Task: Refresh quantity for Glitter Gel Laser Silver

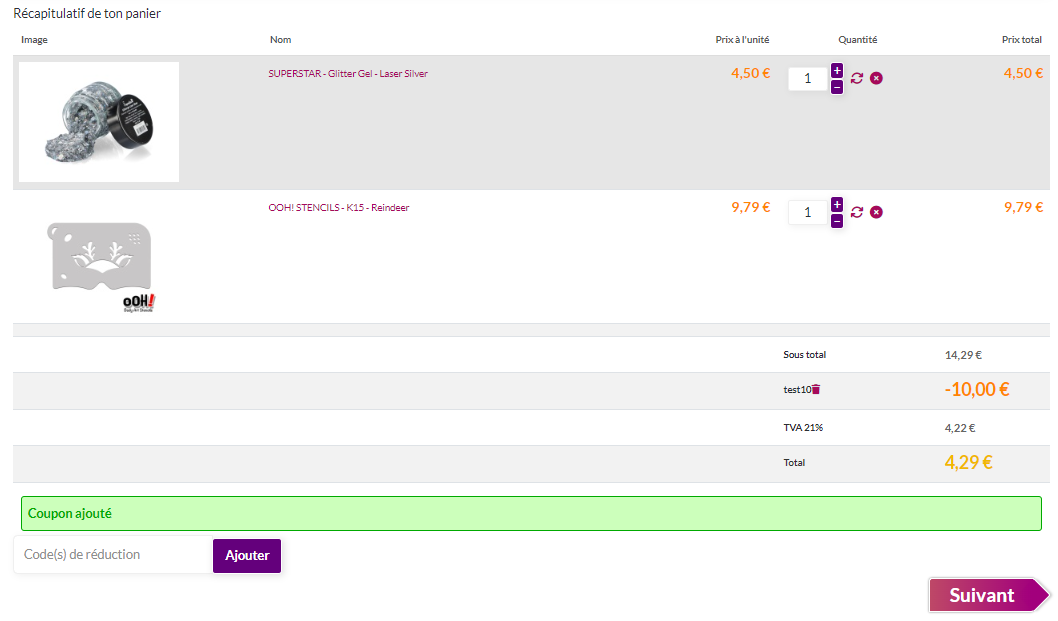Action: coord(857,78)
